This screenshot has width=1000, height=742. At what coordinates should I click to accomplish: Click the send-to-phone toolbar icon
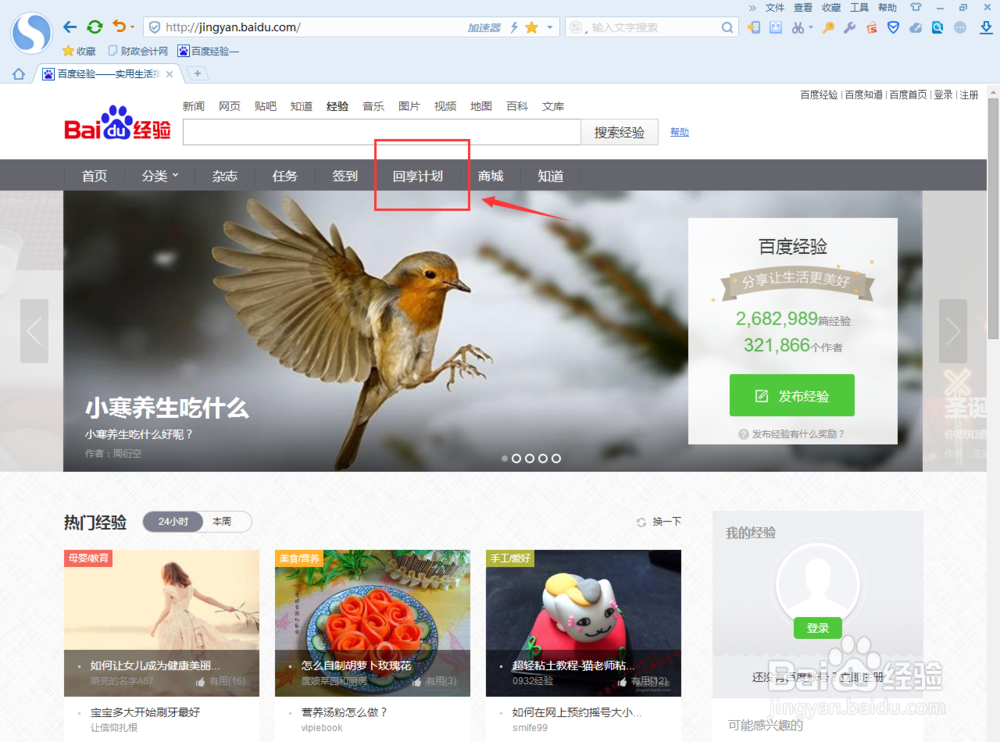point(754,27)
